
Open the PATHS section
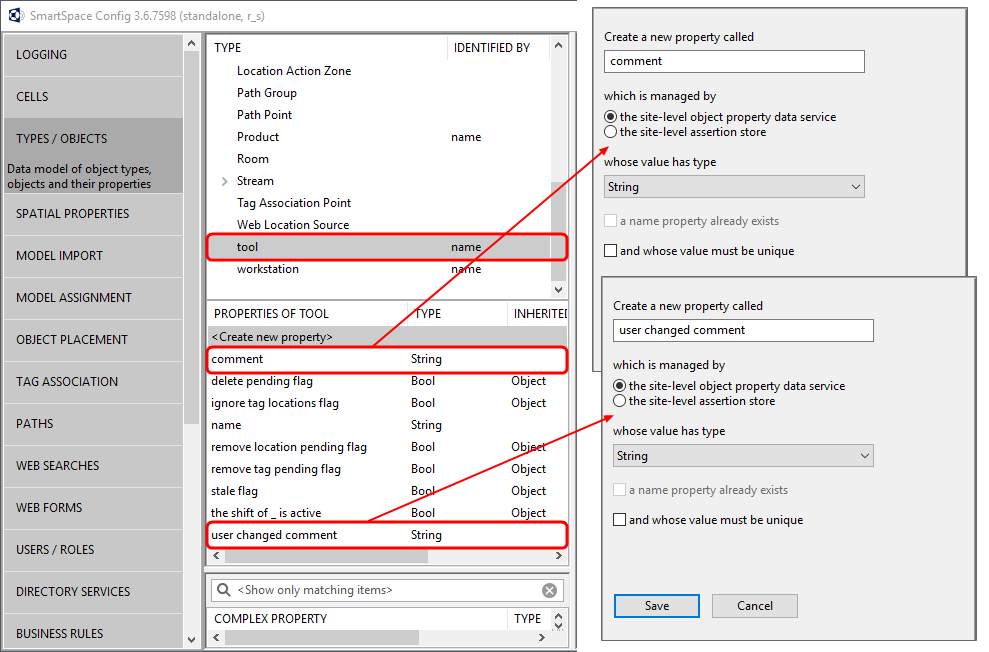(93, 424)
